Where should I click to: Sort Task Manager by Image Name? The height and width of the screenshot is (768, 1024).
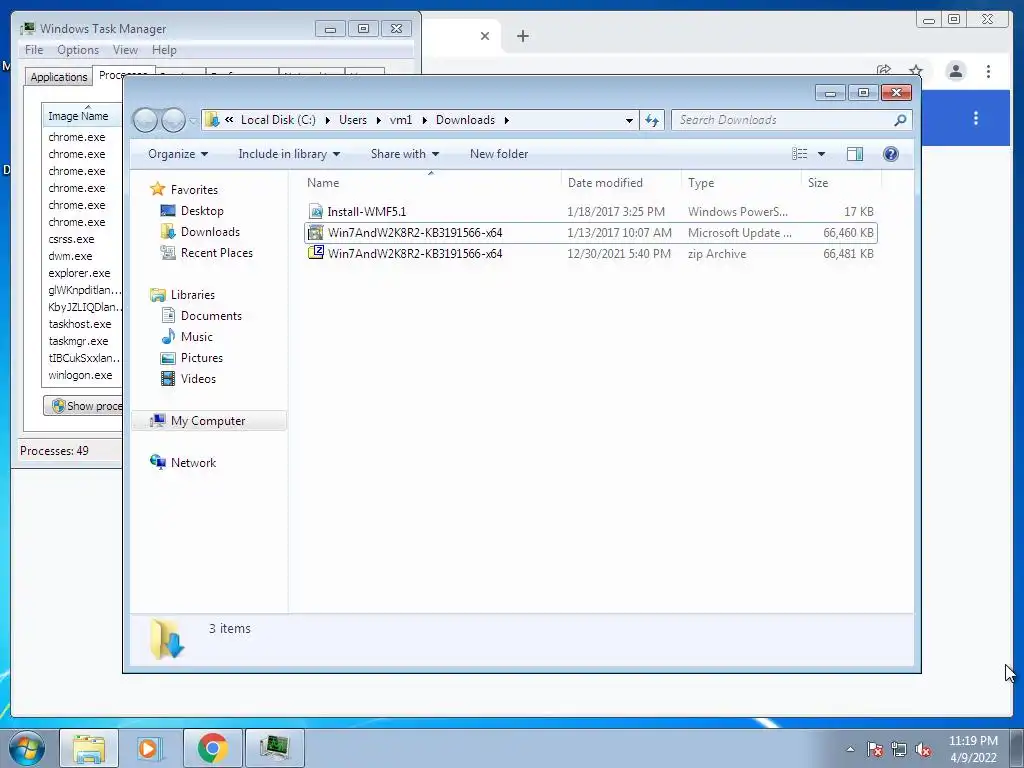(82, 116)
